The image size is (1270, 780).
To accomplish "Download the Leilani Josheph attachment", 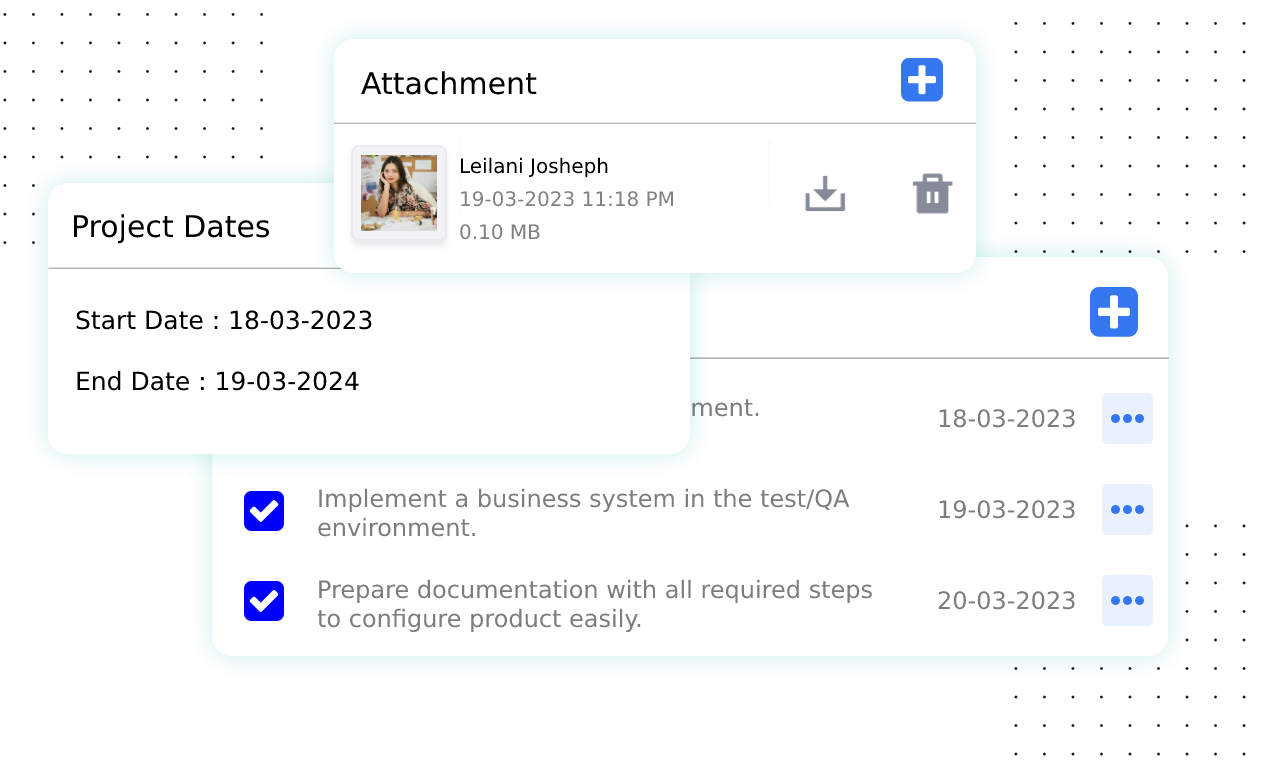I will (x=825, y=194).
